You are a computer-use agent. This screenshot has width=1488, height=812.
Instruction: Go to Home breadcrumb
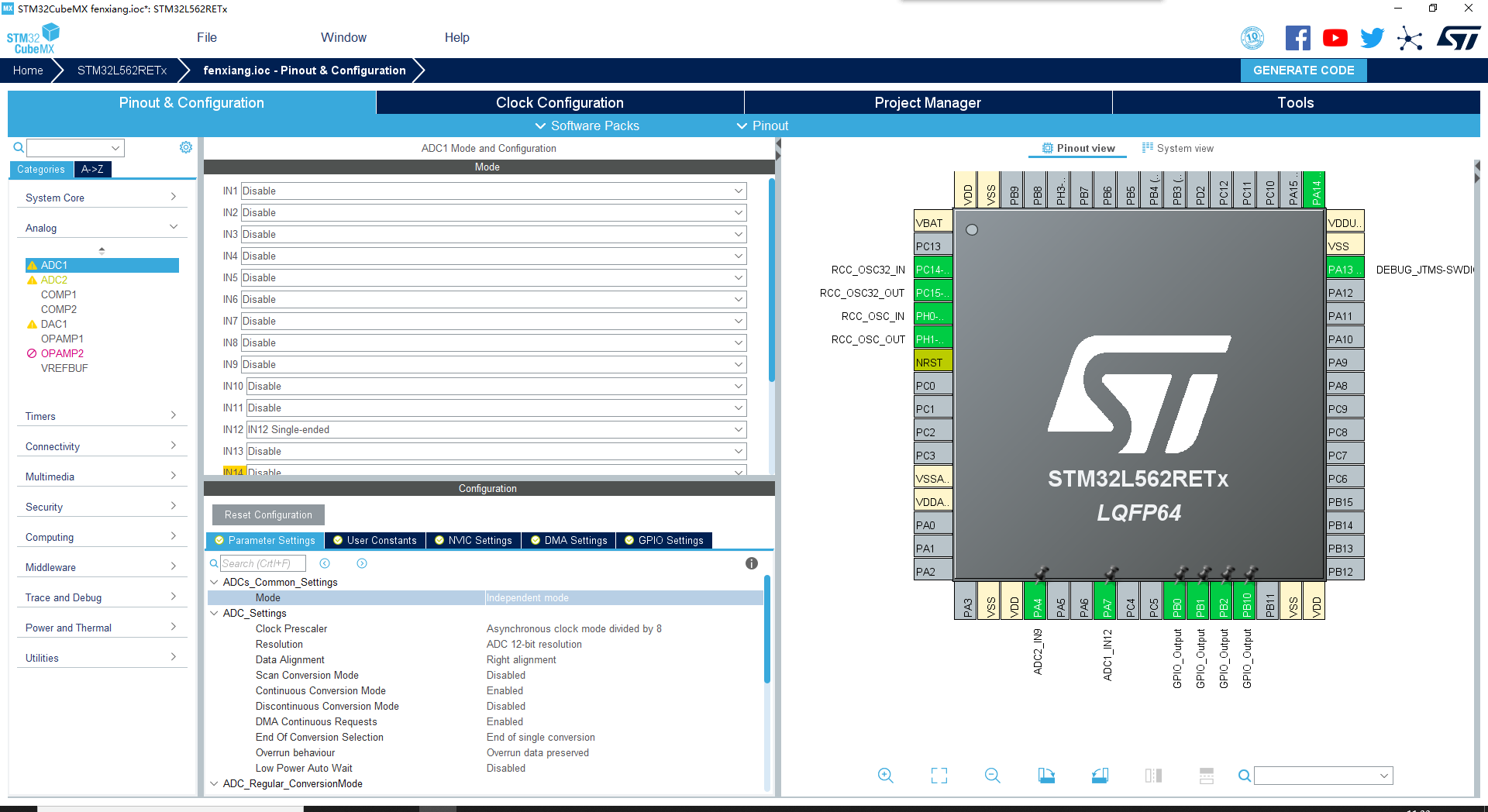pyautogui.click(x=28, y=70)
